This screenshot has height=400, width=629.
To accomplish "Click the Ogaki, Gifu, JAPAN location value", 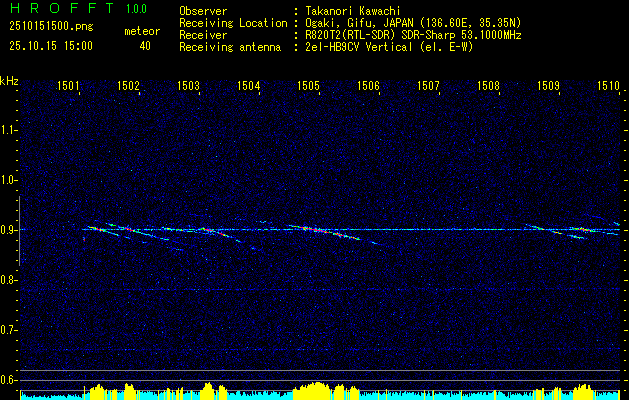I will click(413, 23).
